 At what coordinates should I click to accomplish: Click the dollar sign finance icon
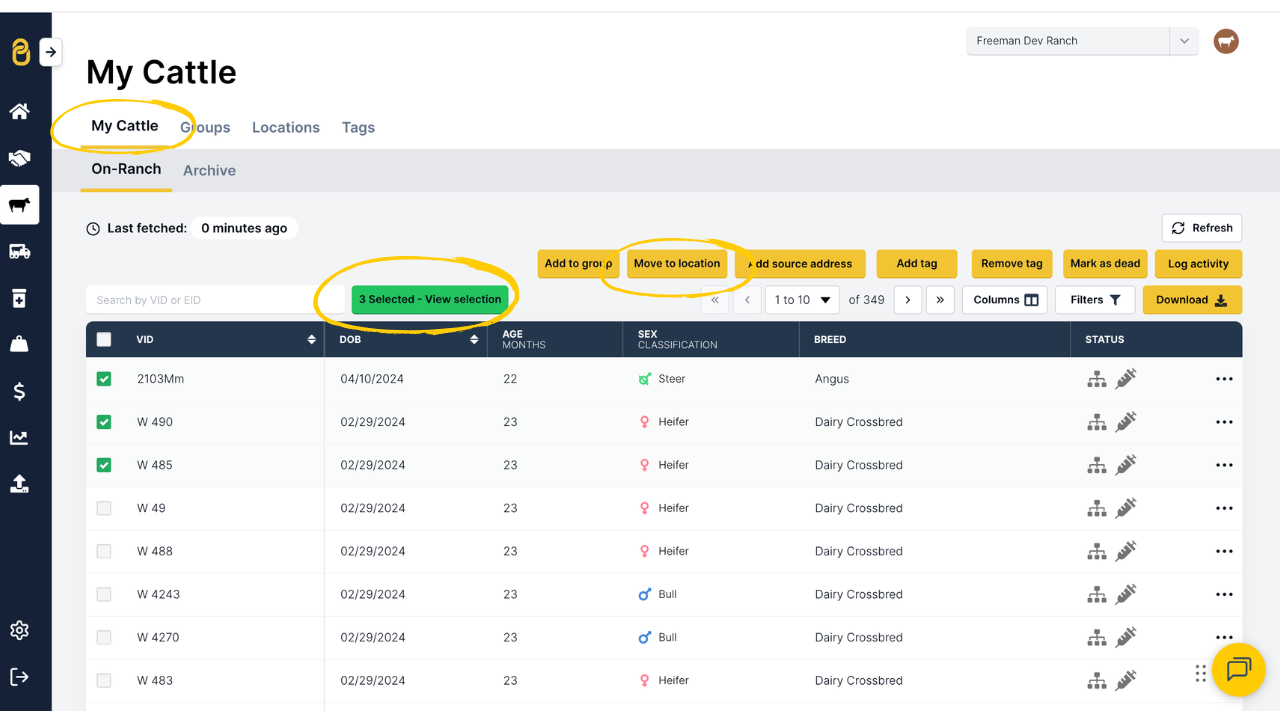tap(20, 391)
